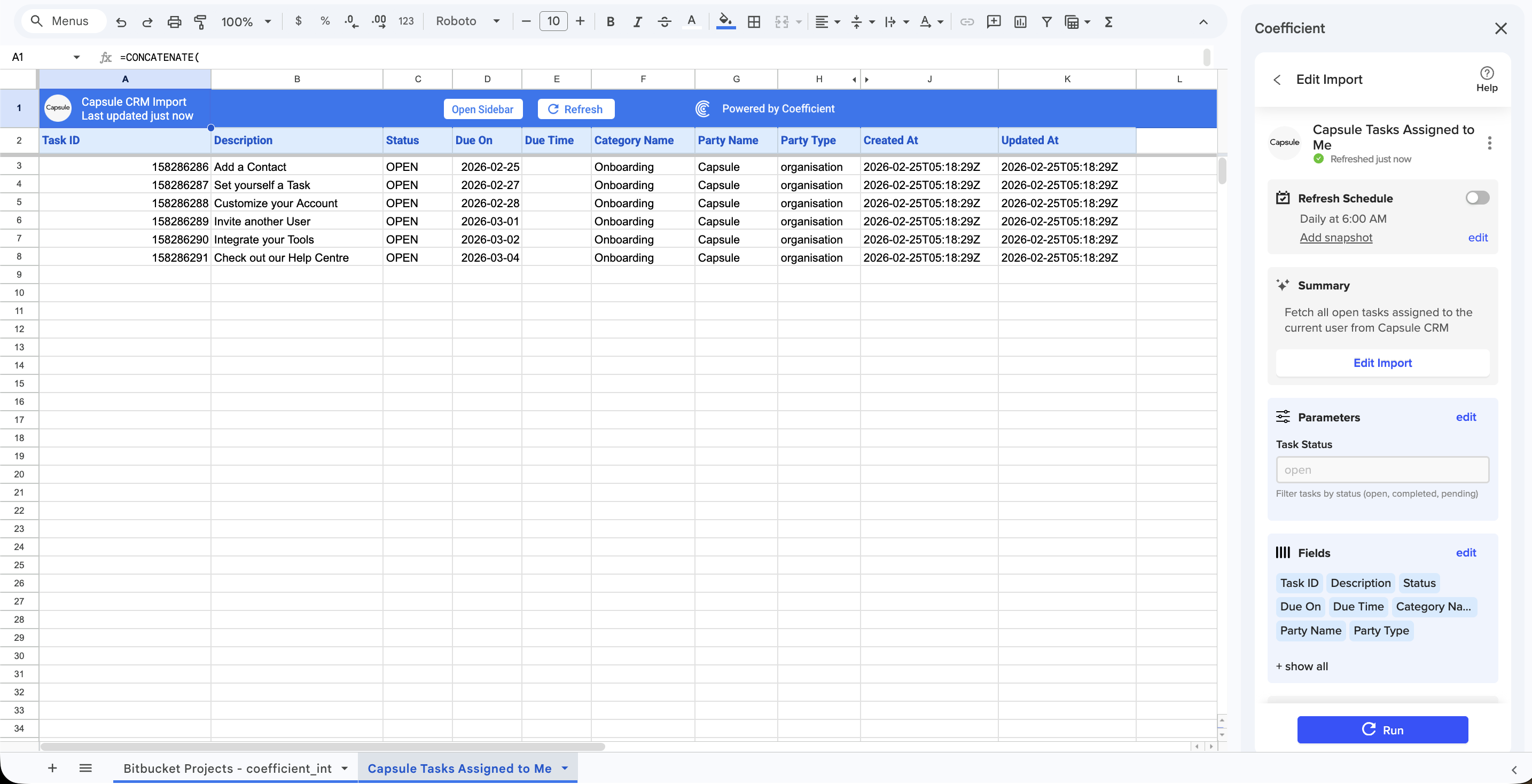Edit the Refresh Schedule

point(1478,238)
